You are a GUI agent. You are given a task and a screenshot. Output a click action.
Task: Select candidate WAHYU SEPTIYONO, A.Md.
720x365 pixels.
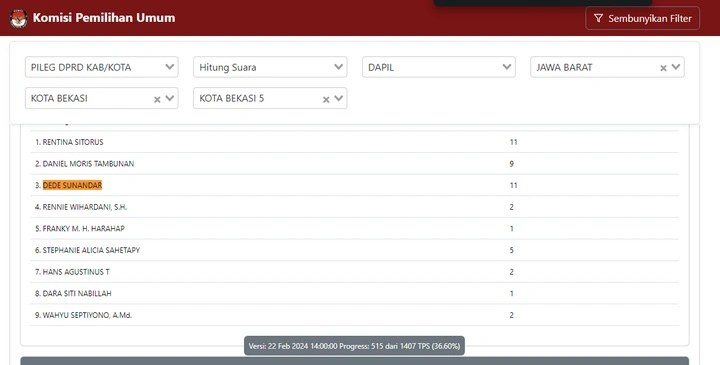point(354,315)
